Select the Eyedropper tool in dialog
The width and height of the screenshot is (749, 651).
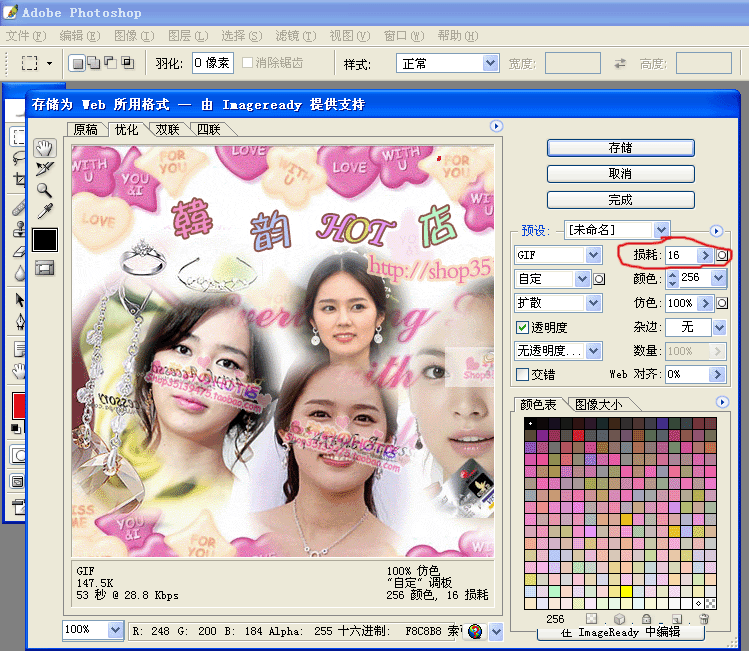[44, 211]
